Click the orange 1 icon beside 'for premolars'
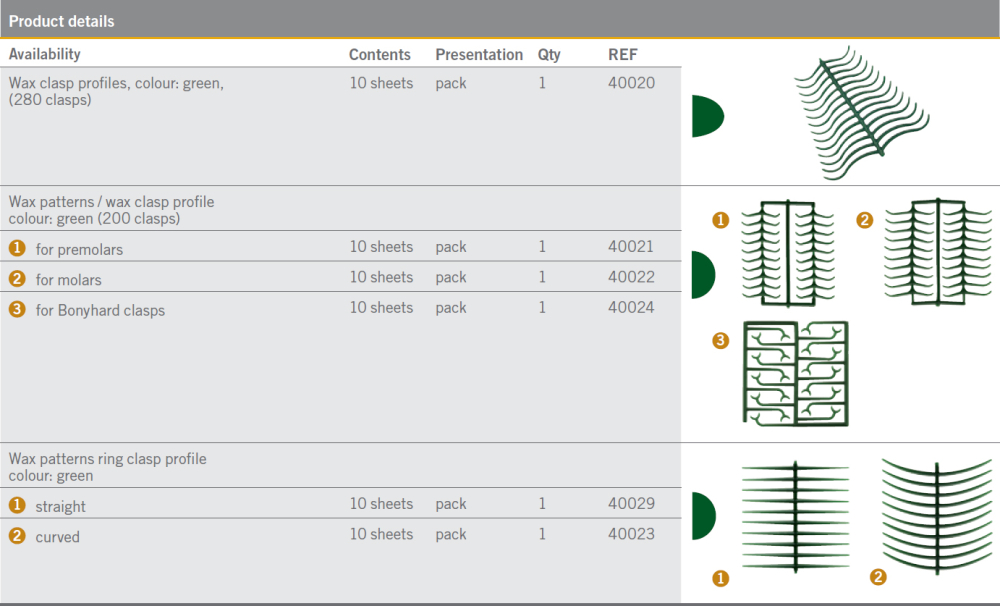Screen dimensions: 1000x606 pos(17,248)
